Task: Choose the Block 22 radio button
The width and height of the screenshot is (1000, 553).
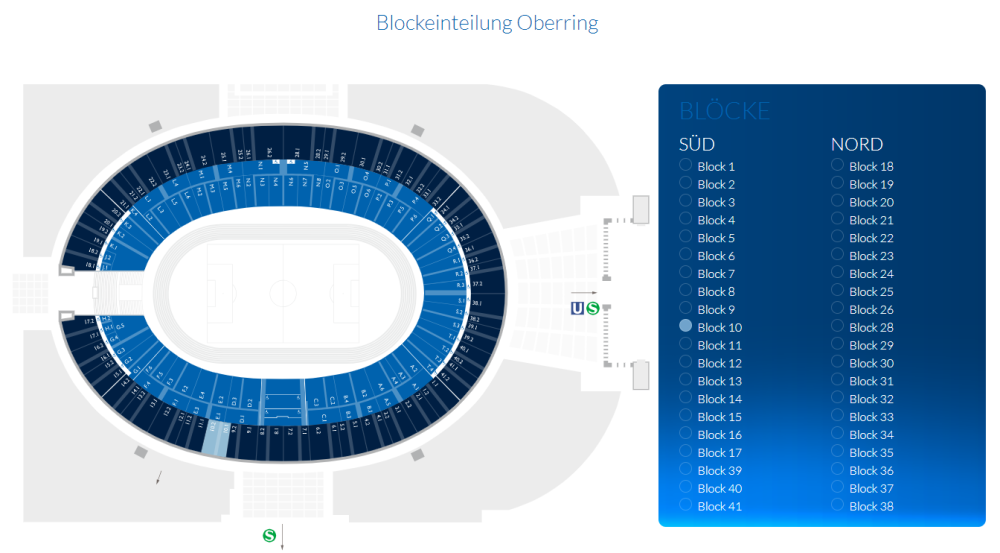Action: (x=837, y=237)
